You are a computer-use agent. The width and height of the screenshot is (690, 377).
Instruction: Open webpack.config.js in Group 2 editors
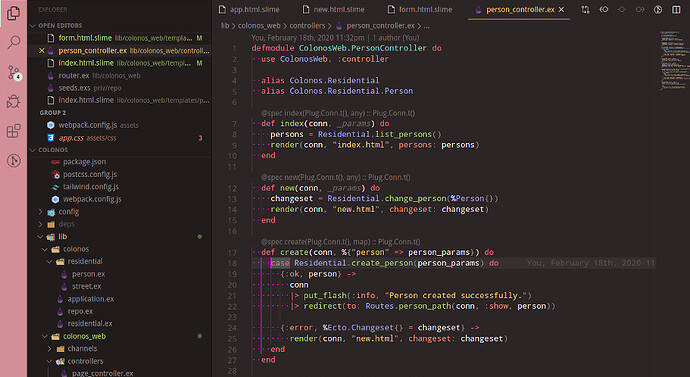click(x=120, y=125)
